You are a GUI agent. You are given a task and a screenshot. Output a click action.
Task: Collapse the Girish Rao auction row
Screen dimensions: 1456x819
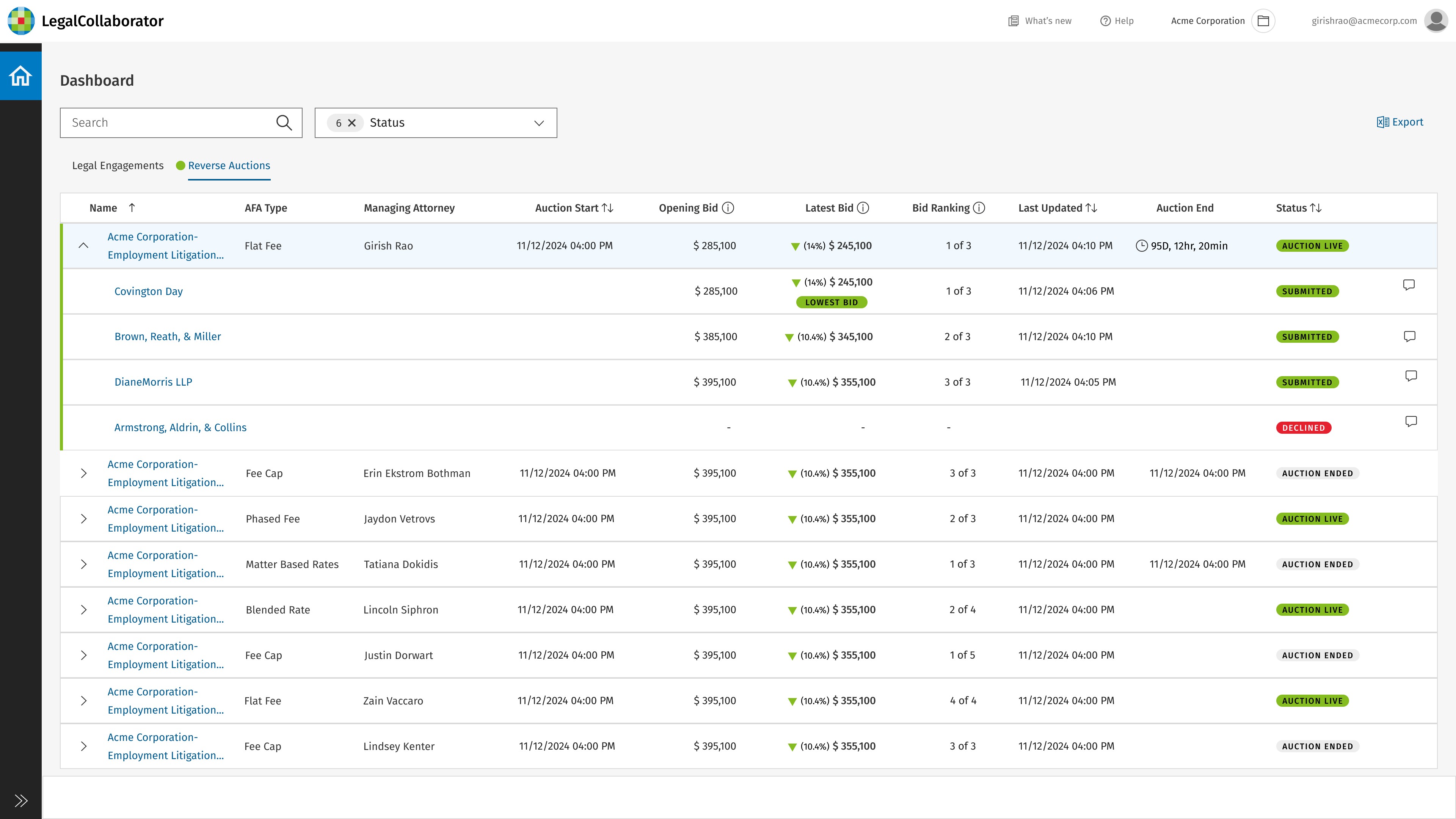tap(83, 245)
